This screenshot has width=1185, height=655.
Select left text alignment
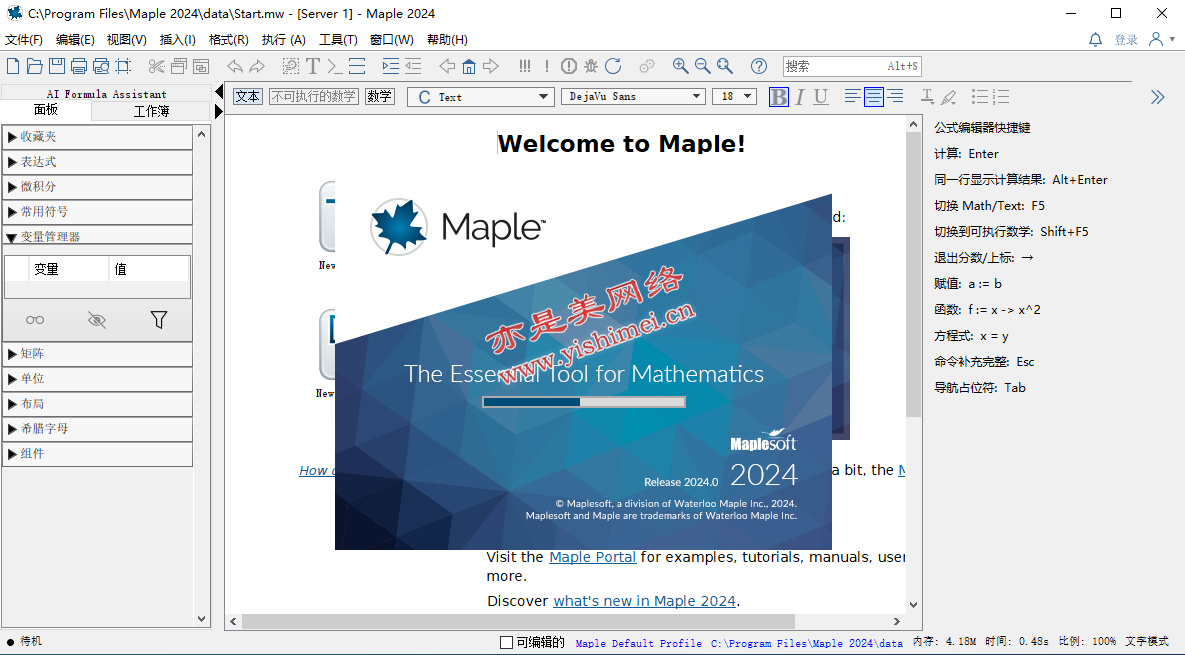pos(852,97)
